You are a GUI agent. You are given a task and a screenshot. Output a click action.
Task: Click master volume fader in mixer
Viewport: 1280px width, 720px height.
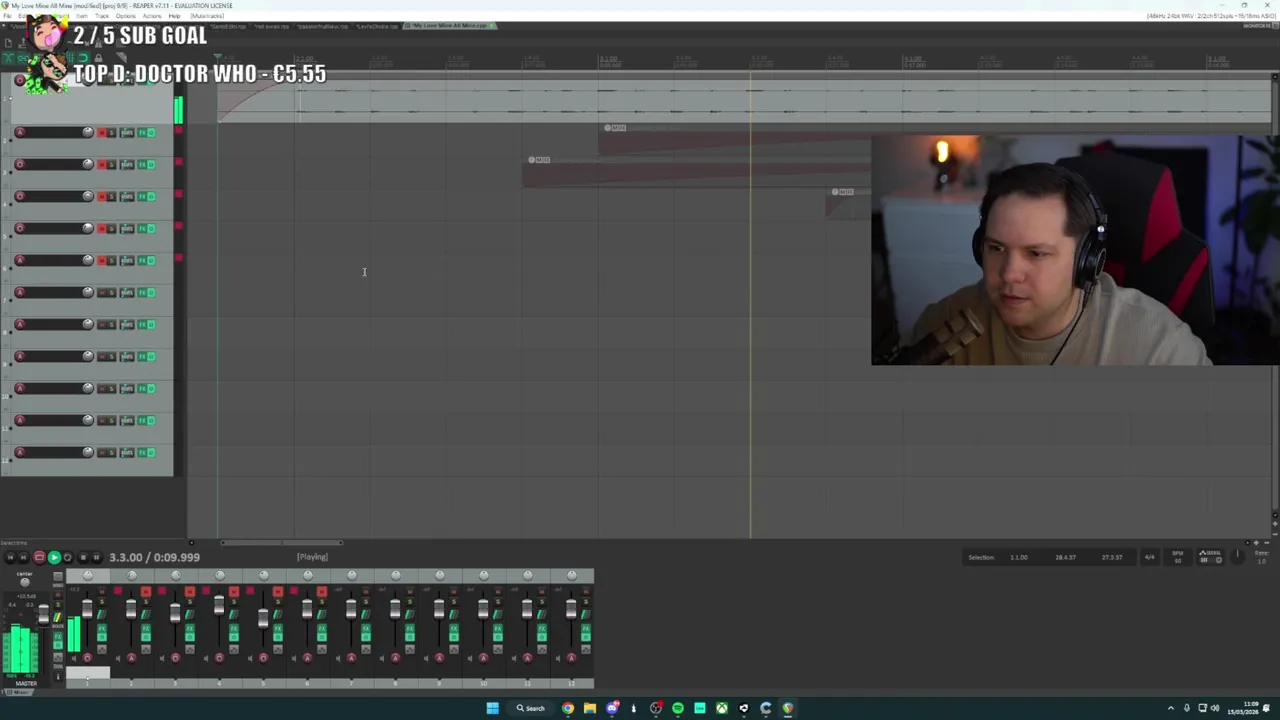[43, 614]
